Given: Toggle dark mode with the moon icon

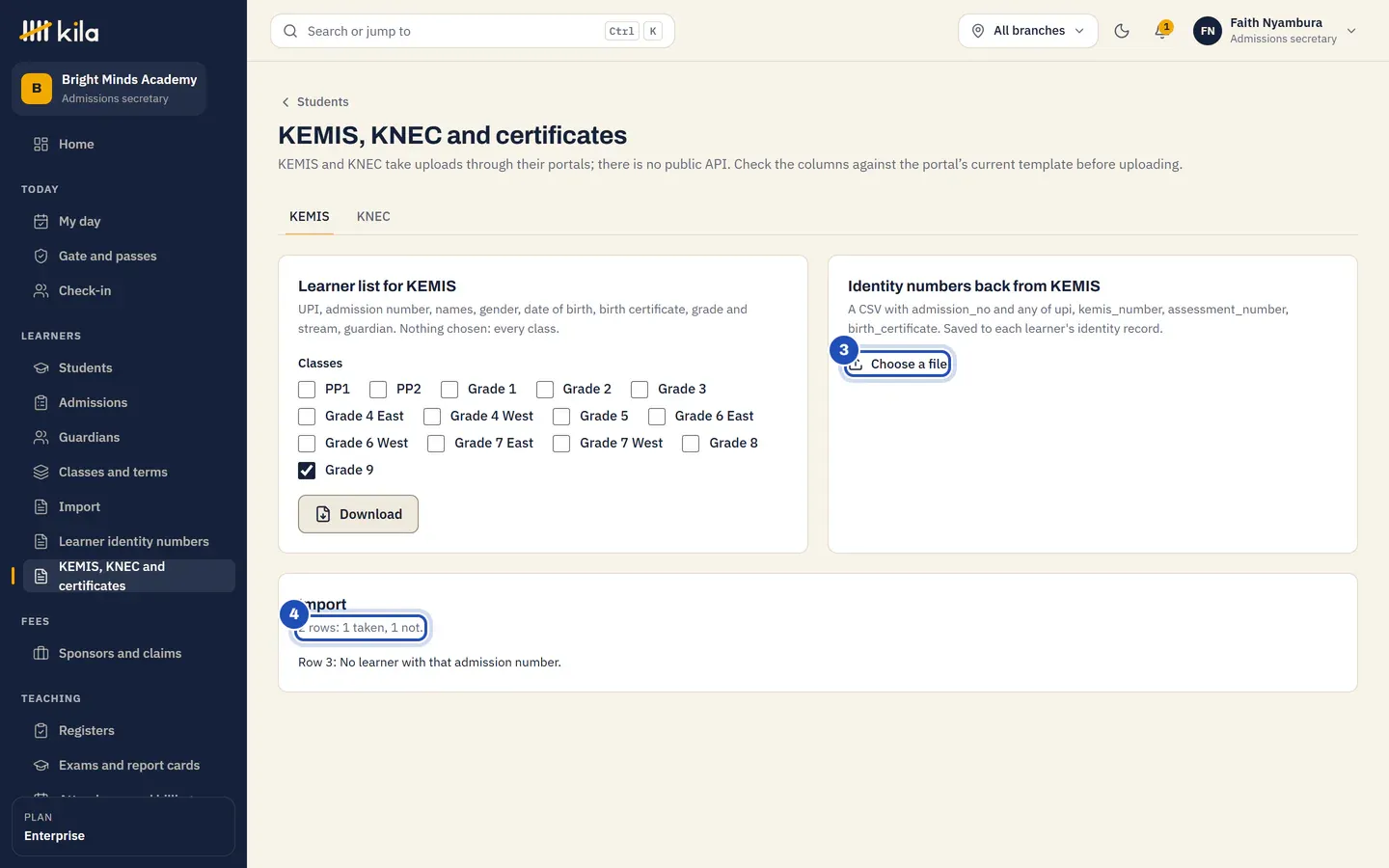Looking at the screenshot, I should pos(1122,31).
